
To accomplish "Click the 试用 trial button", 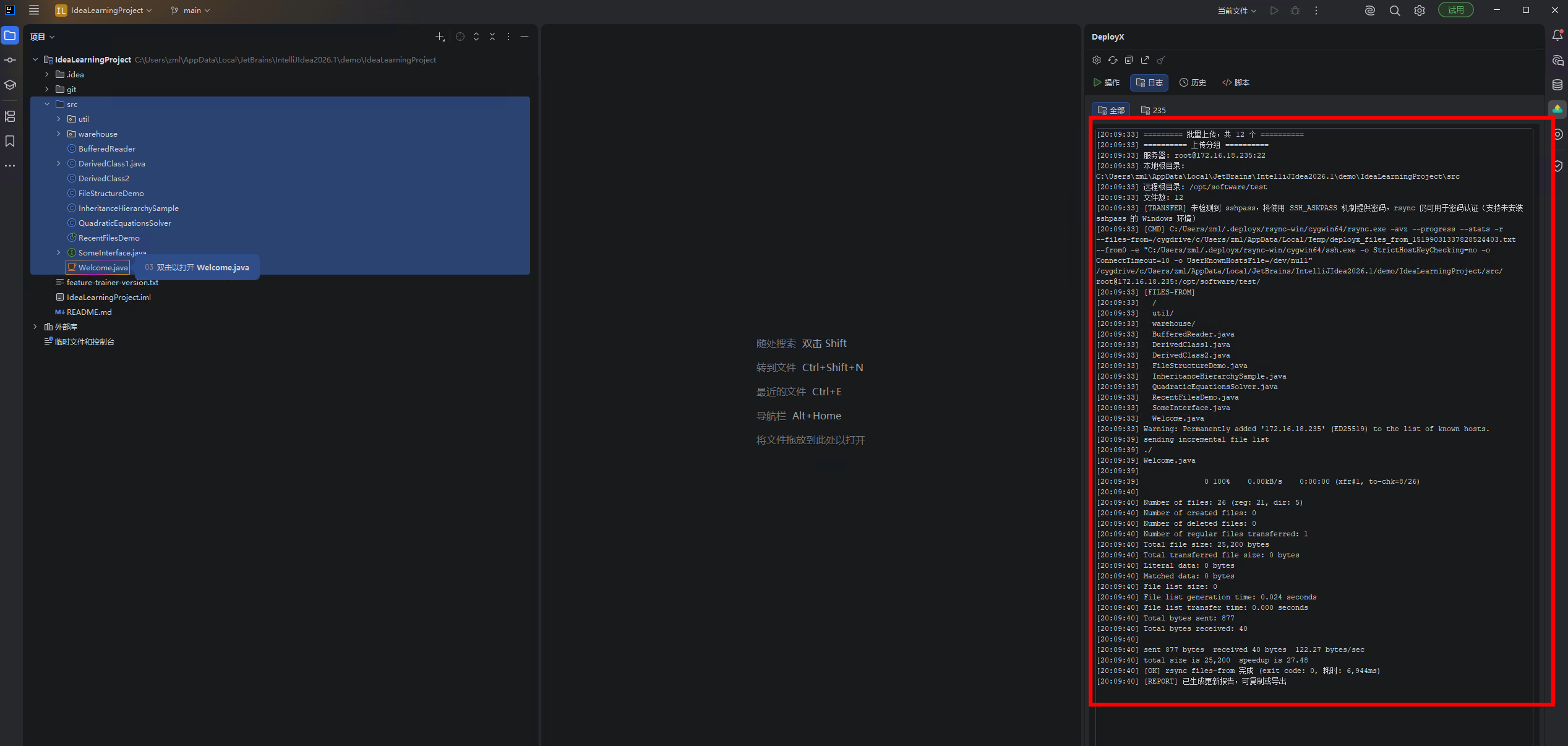I will click(x=1455, y=10).
